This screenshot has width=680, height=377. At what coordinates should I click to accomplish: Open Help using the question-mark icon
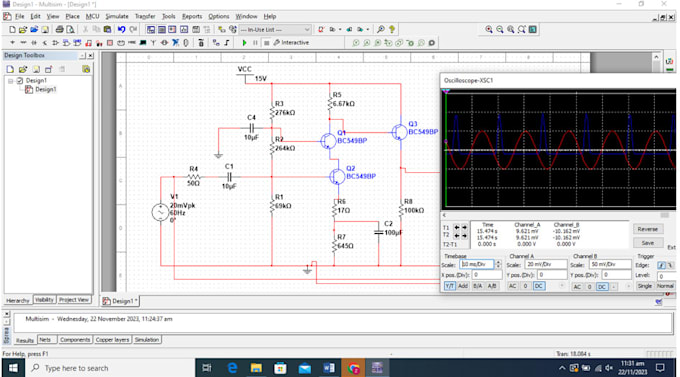(392, 30)
